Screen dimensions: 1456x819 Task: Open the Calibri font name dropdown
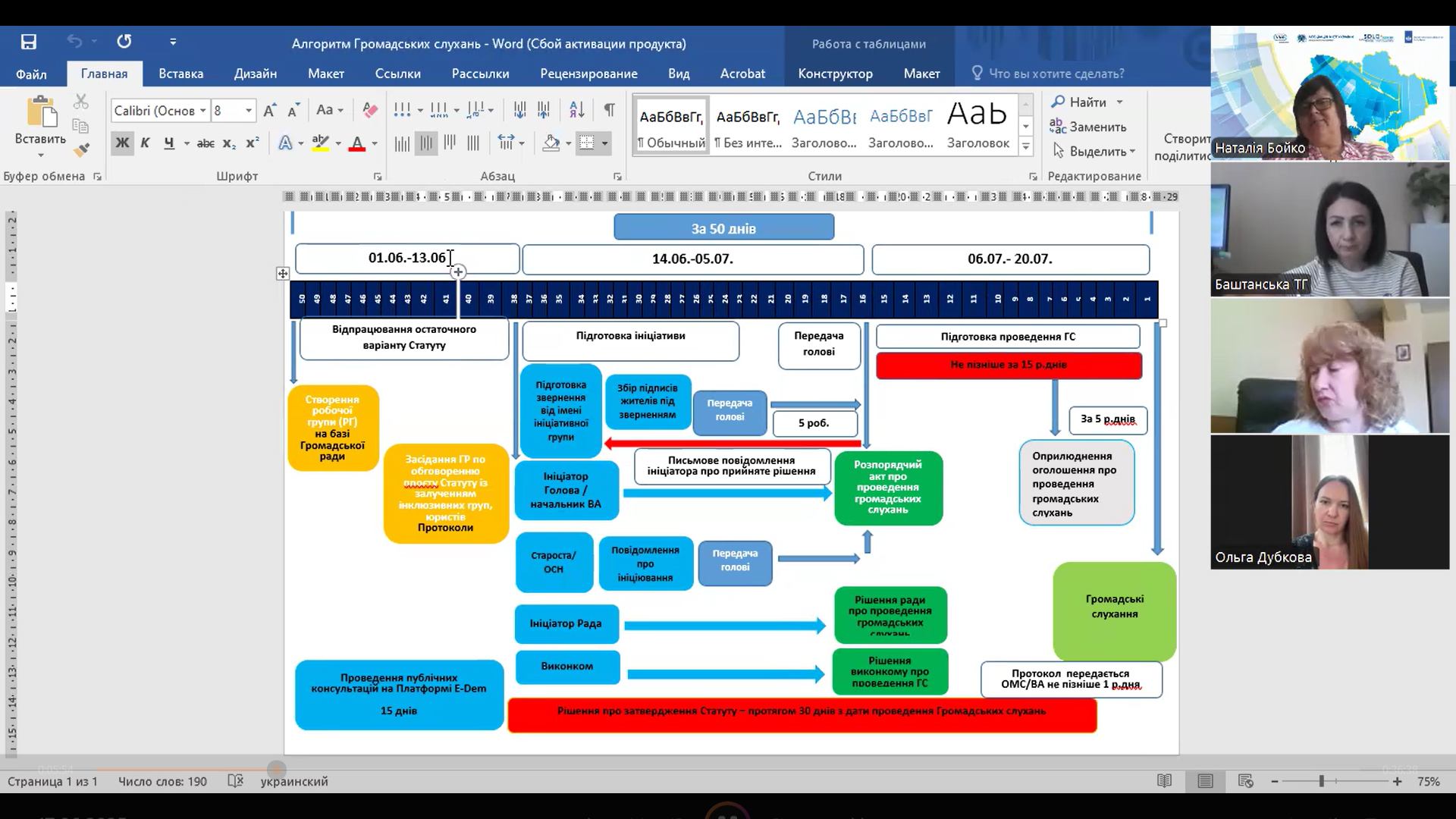(202, 111)
